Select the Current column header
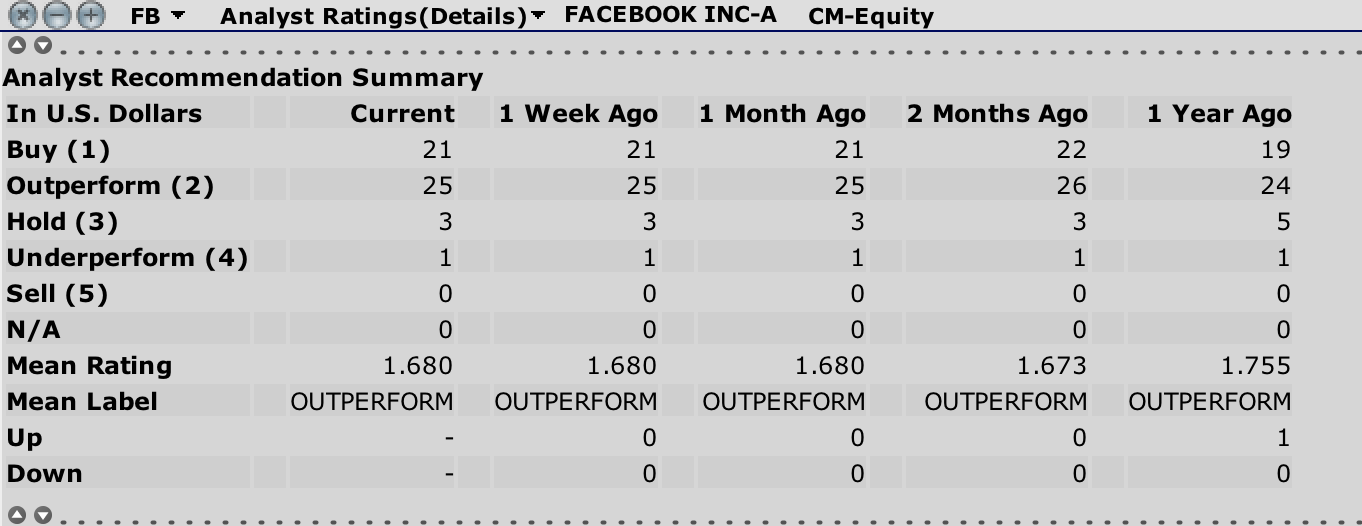The width and height of the screenshot is (1362, 526). 402,113
